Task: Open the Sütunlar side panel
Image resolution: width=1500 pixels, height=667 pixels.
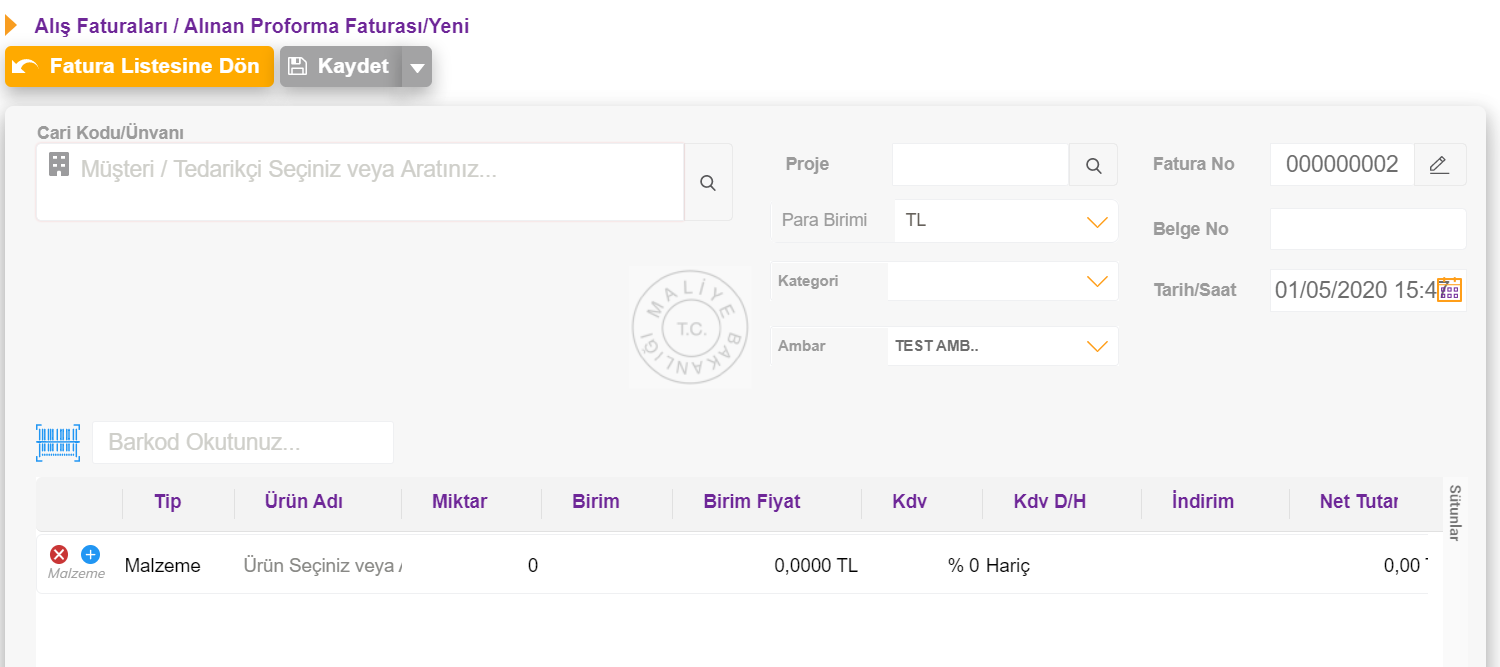Action: (x=1455, y=513)
